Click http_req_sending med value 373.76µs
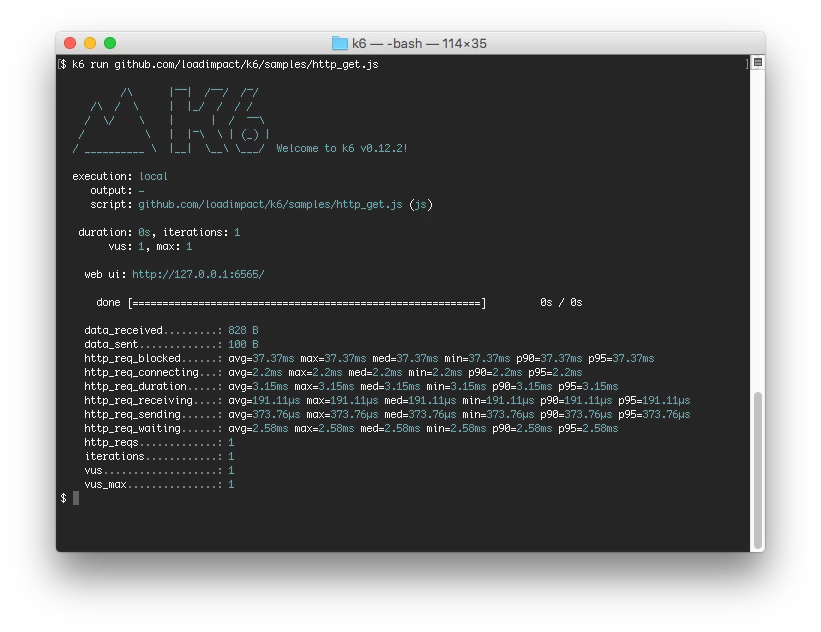Screen dimensions: 821x632 (x=432, y=415)
